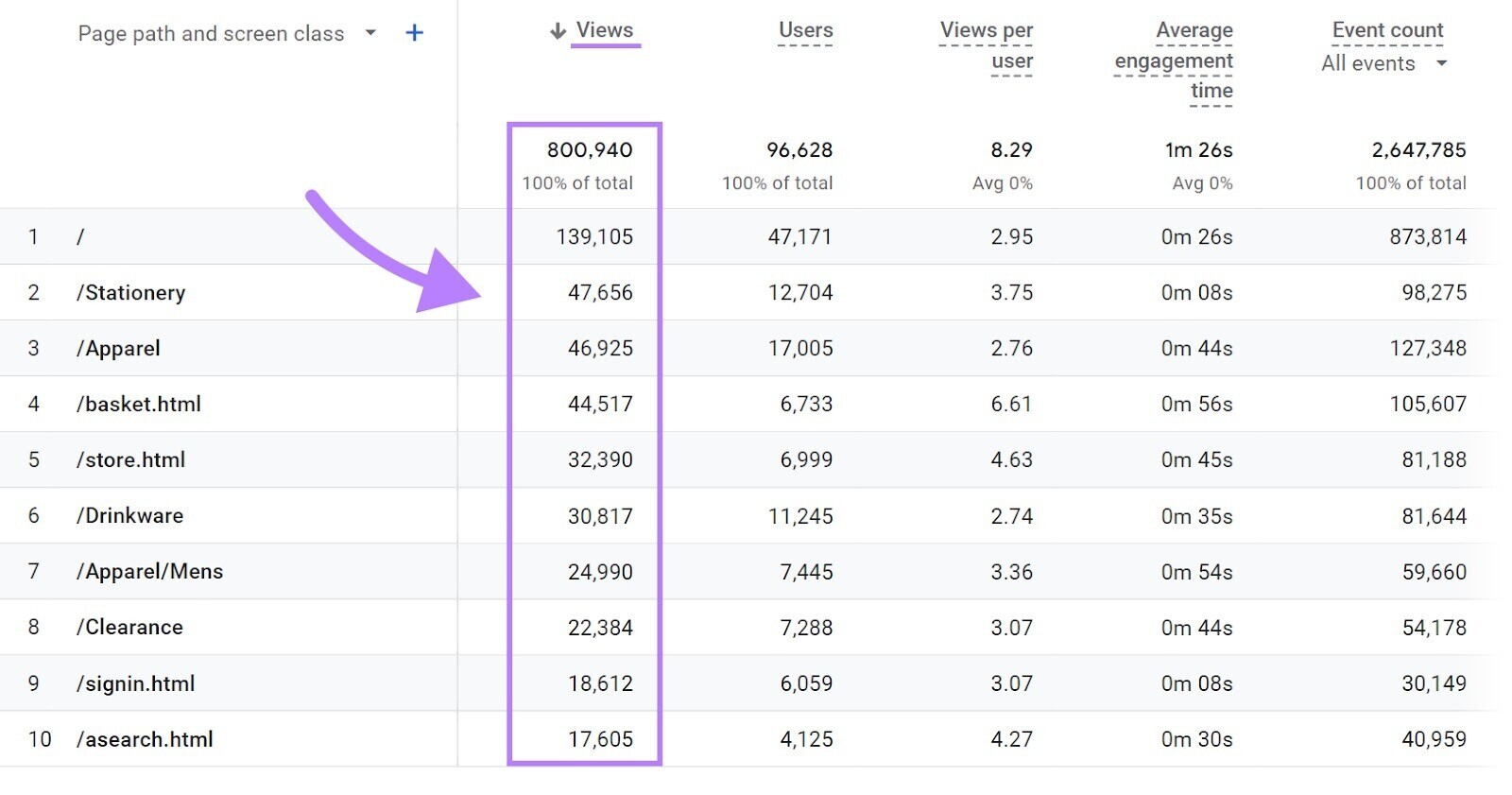Click the plus icon to add dimension
The width and height of the screenshot is (1512, 795).
click(x=414, y=33)
